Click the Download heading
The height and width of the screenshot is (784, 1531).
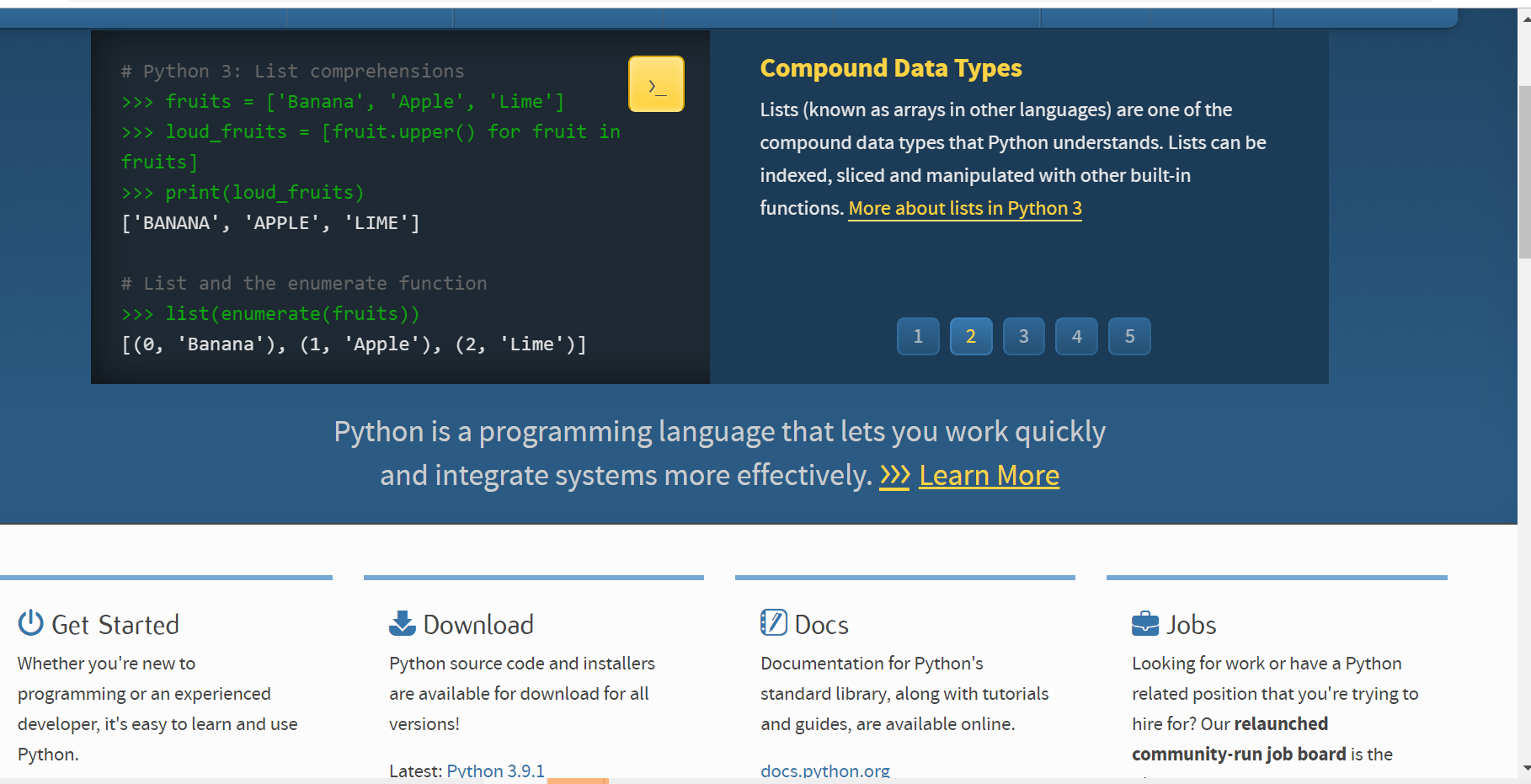coord(478,625)
